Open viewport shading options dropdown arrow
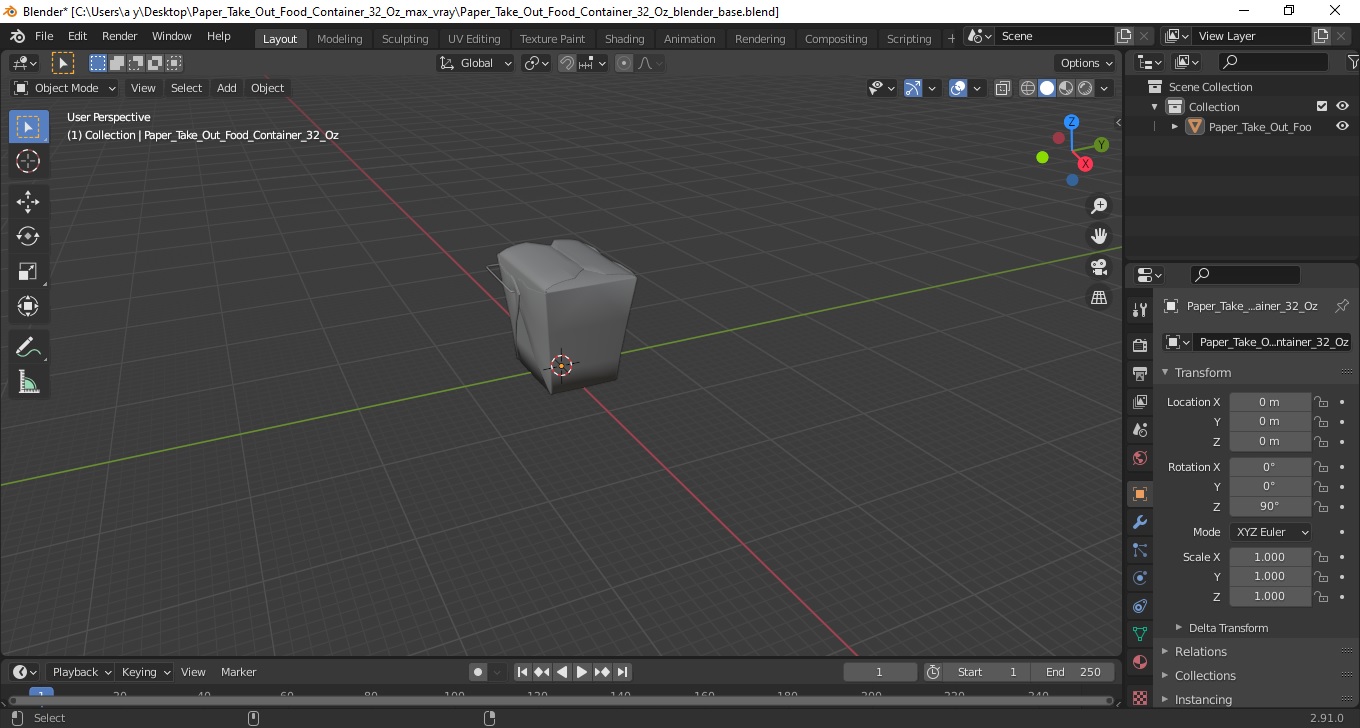Screen dimensions: 1360x728 [1104, 88]
